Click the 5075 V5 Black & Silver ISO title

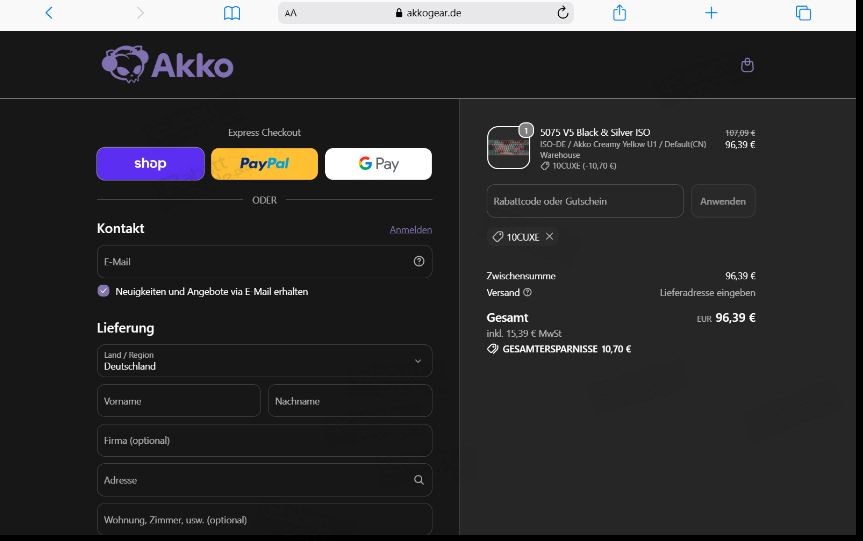point(595,132)
